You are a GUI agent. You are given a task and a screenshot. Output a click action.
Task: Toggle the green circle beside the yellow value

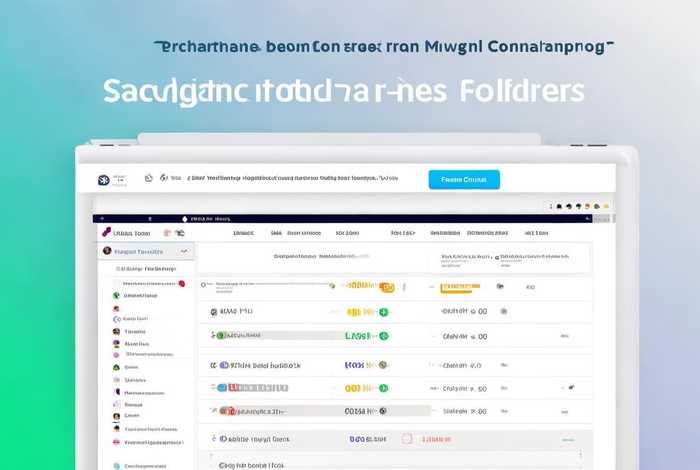click(383, 312)
